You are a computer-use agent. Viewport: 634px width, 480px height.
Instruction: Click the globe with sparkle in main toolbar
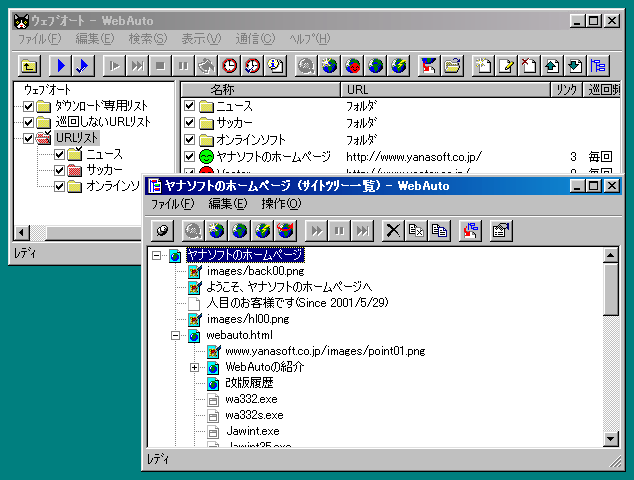pyautogui.click(x=330, y=66)
